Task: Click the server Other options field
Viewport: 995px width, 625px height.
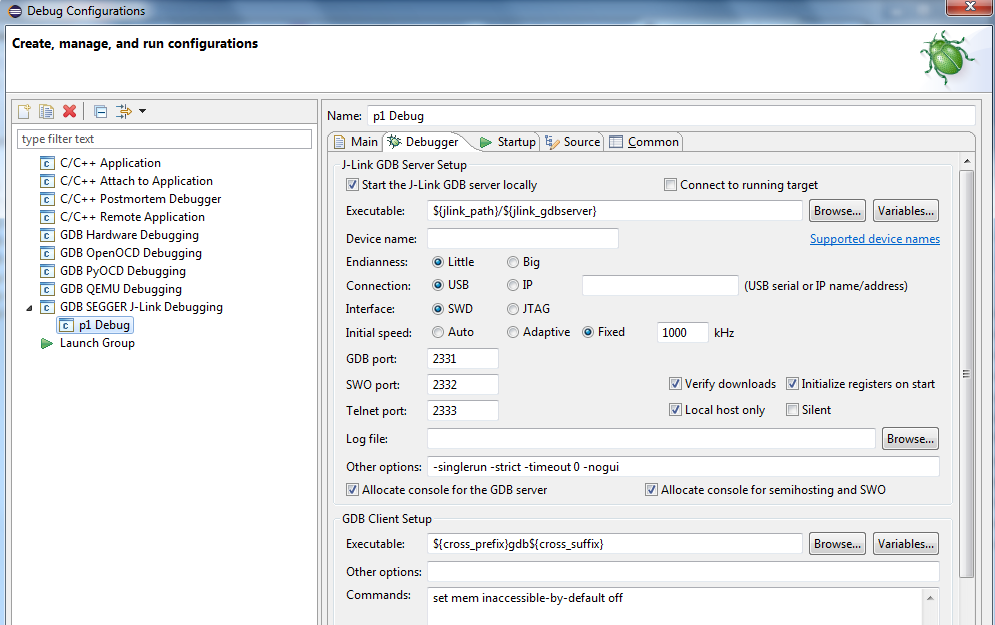Action: coord(683,467)
